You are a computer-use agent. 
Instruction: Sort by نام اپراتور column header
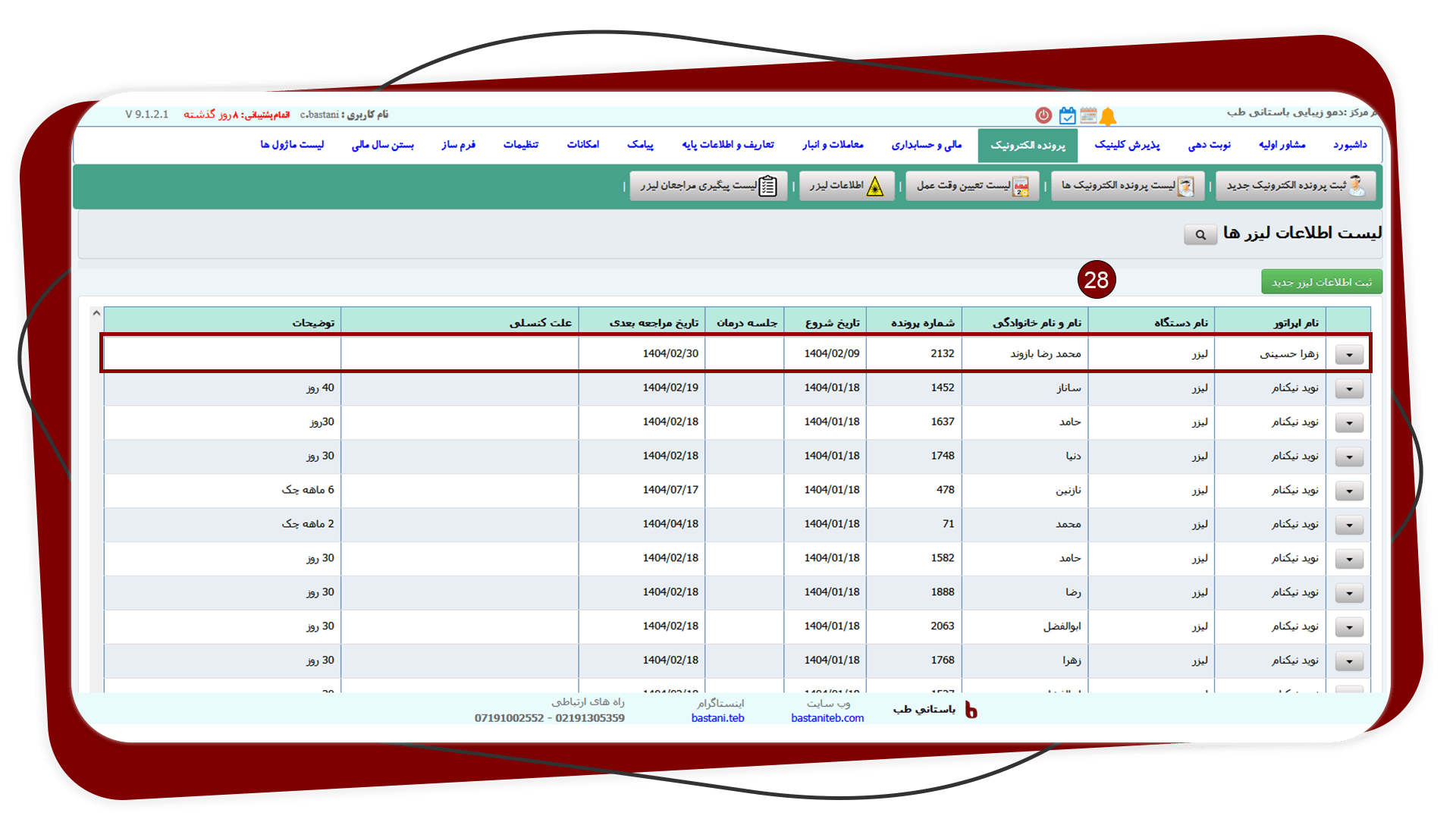coord(1270,323)
